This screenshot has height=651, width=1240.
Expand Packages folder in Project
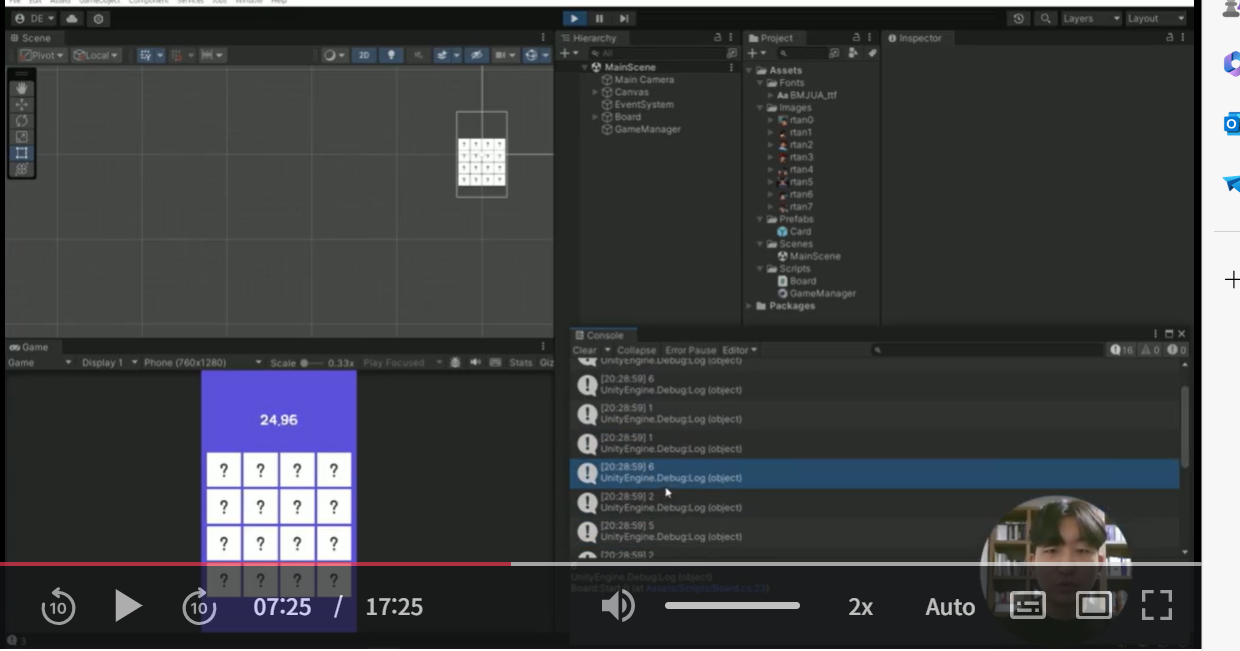pyautogui.click(x=749, y=306)
